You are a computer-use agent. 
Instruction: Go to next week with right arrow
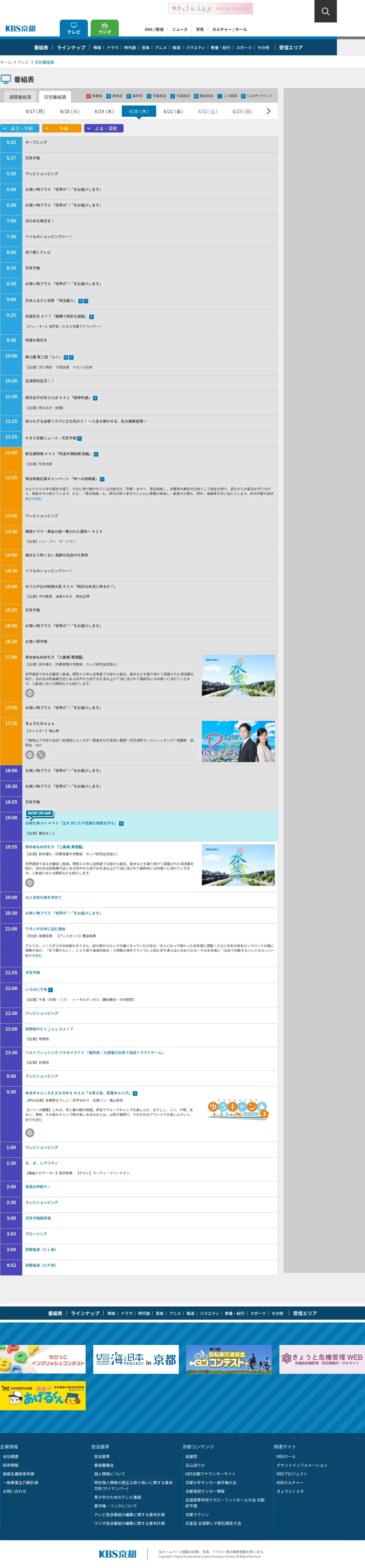tap(268, 111)
